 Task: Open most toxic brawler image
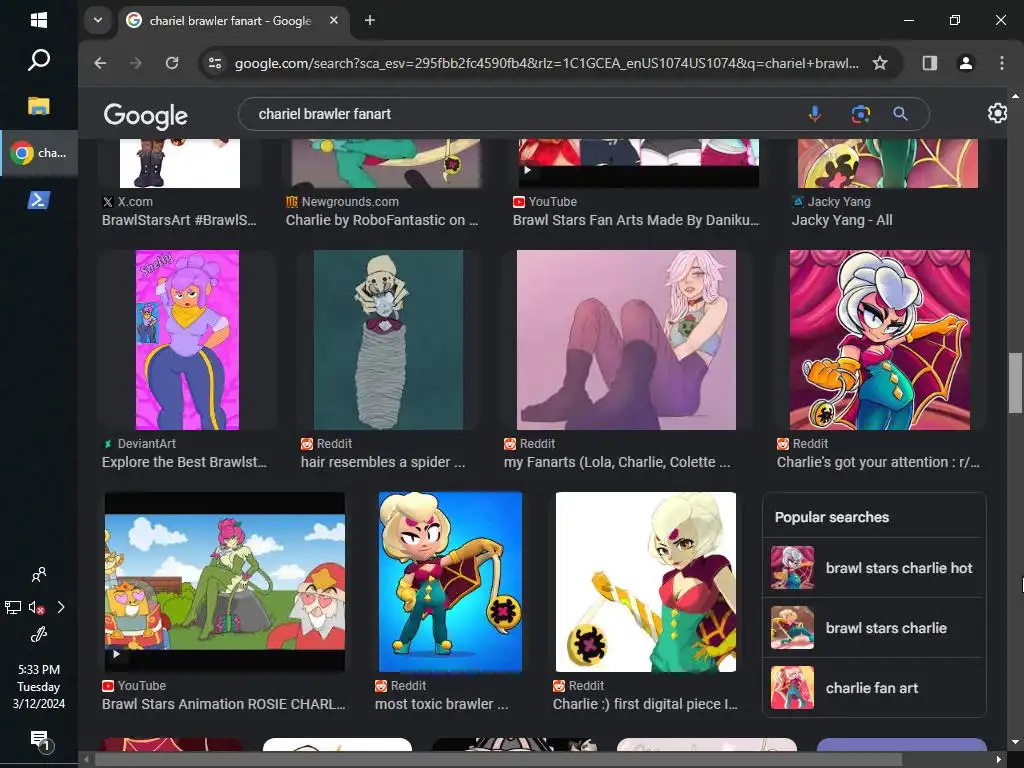[x=451, y=581]
